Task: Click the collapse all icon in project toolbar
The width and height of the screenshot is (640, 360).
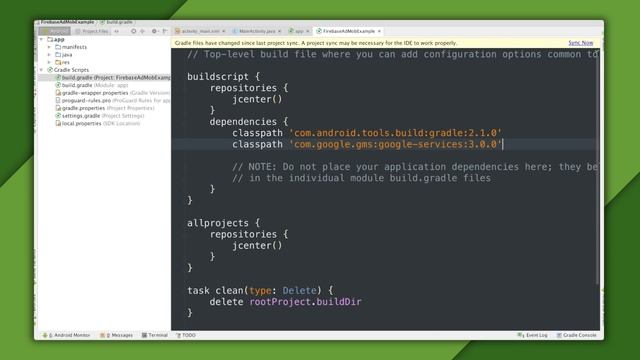Action: [x=142, y=31]
